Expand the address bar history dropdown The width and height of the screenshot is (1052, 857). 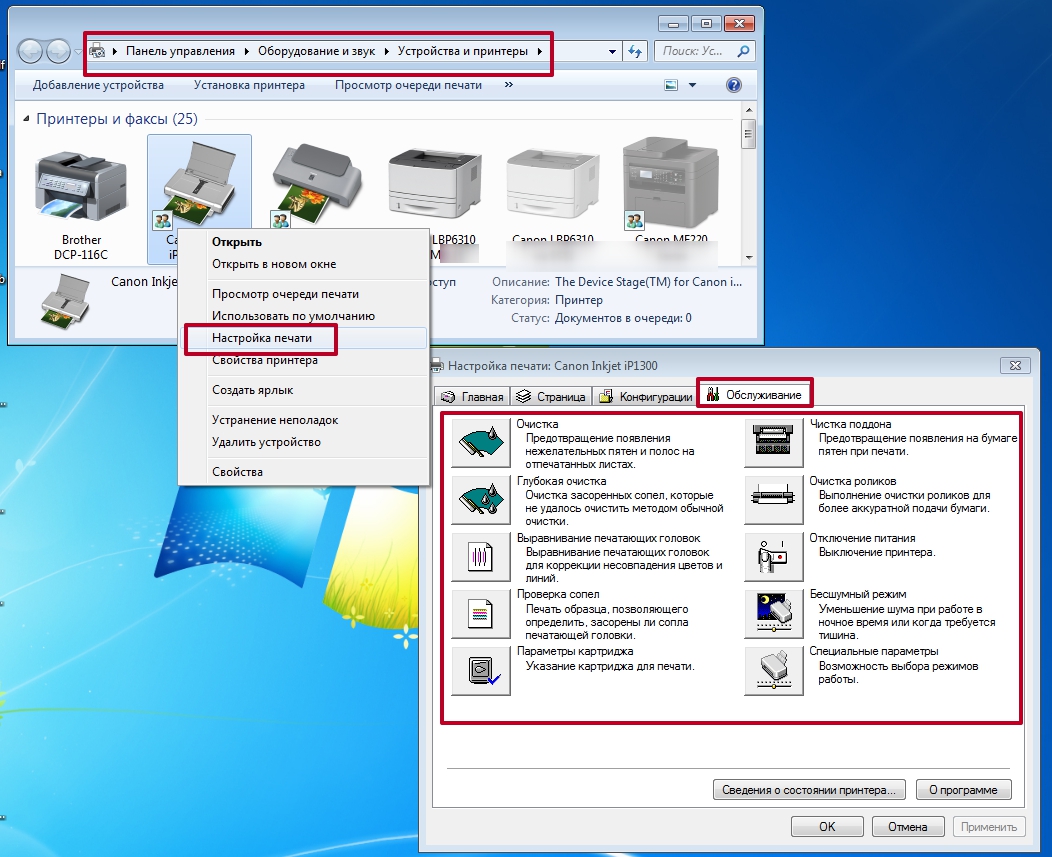[x=613, y=51]
